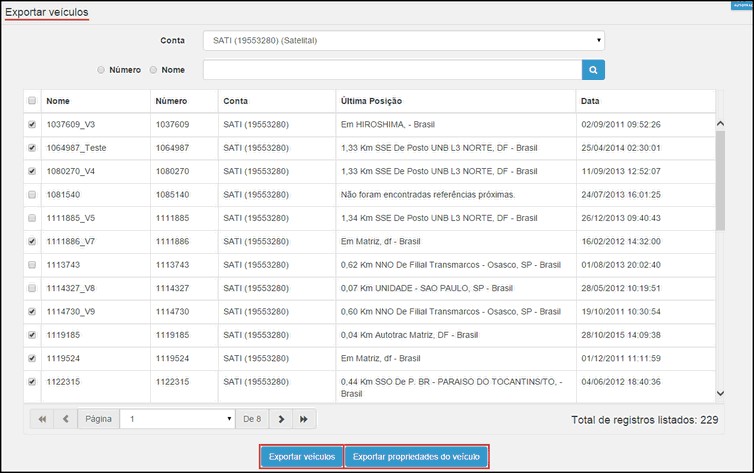
Task: Click the Exportar veículos page title
Action: pyautogui.click(x=47, y=12)
